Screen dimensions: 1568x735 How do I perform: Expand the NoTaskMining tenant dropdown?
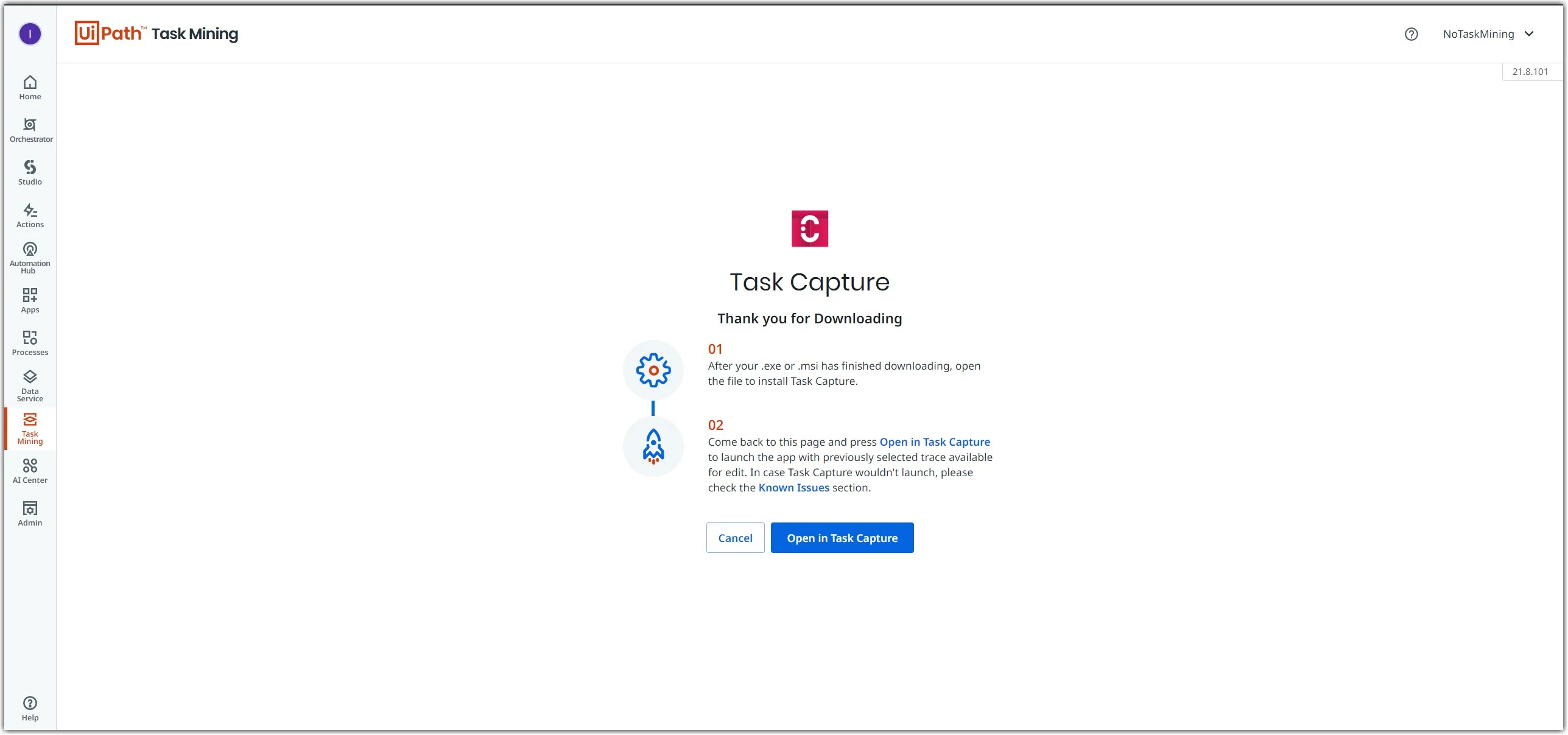click(1488, 34)
